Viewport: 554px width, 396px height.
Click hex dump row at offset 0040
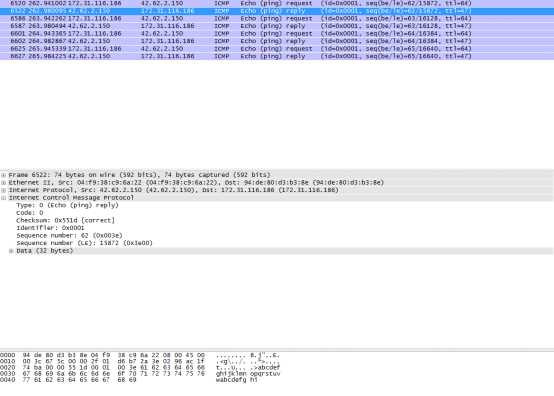tap(129, 380)
